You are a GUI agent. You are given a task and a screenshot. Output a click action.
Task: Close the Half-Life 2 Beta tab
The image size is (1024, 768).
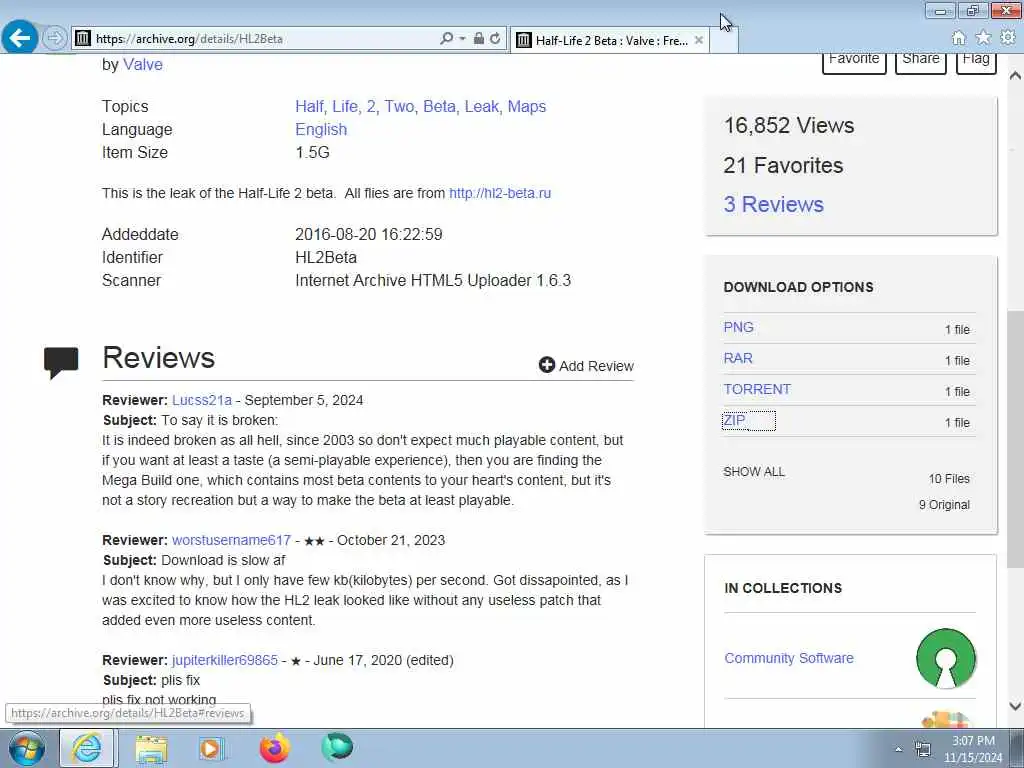(699, 40)
